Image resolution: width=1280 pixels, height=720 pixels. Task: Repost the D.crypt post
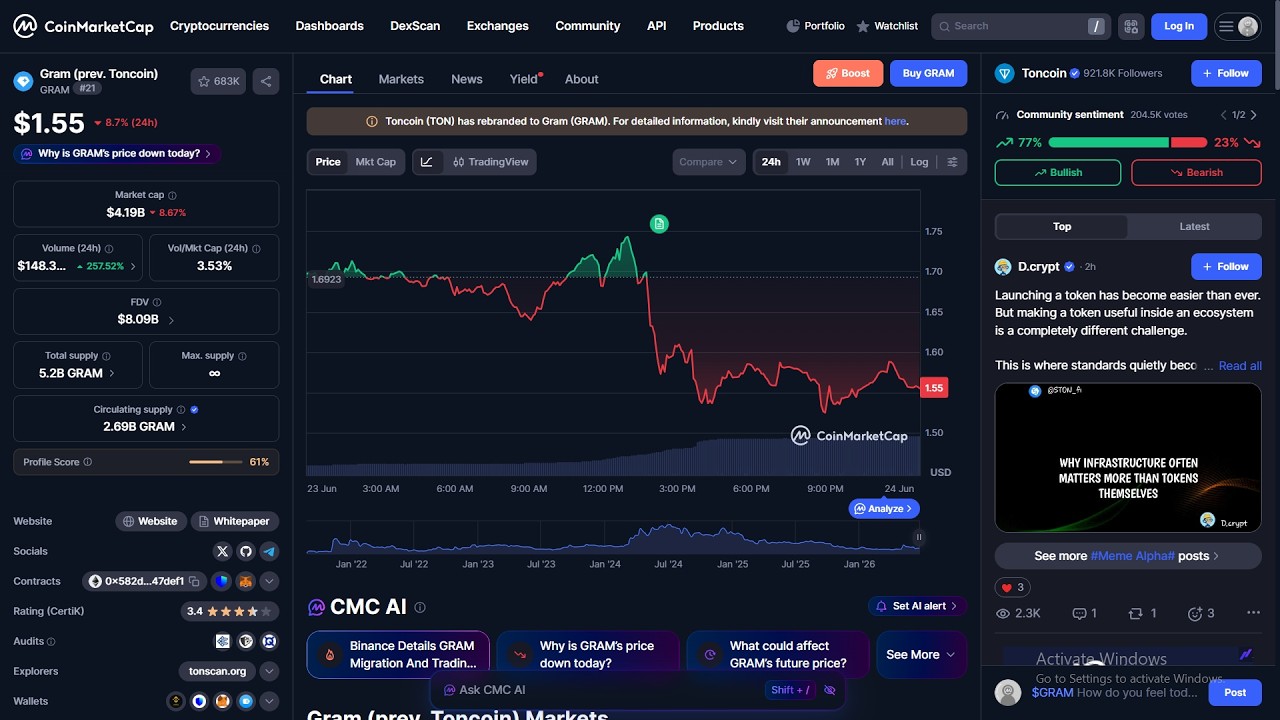click(x=1142, y=613)
